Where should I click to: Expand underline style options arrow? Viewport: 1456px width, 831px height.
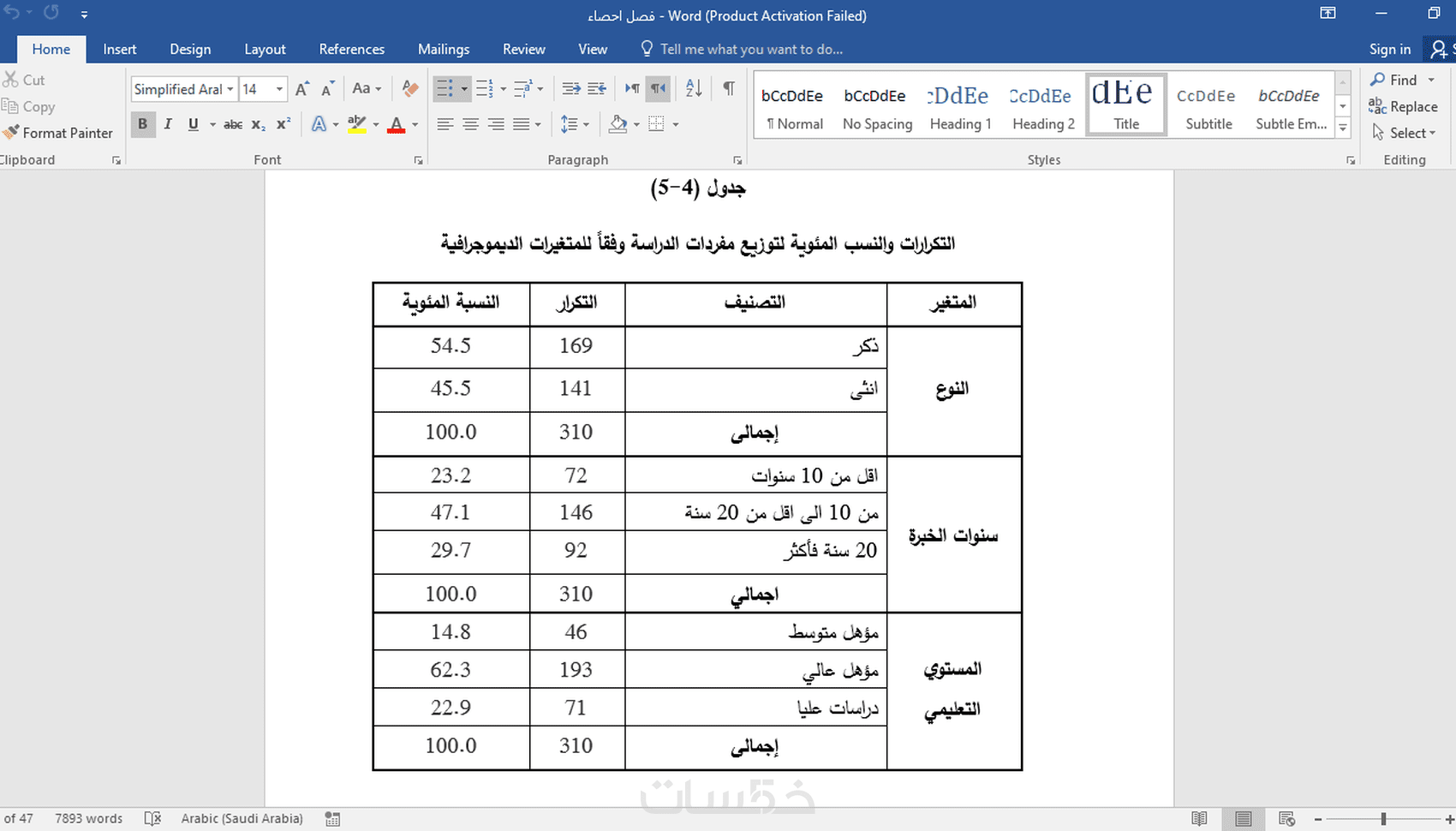[x=212, y=124]
